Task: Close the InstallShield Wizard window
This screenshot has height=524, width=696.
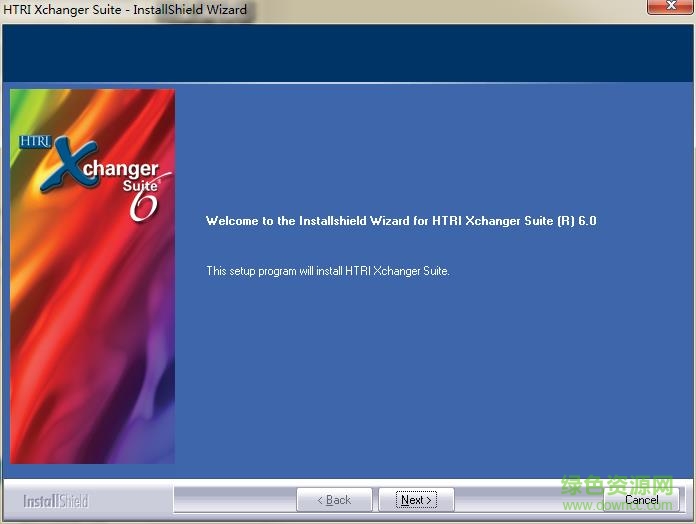Action: pos(671,6)
